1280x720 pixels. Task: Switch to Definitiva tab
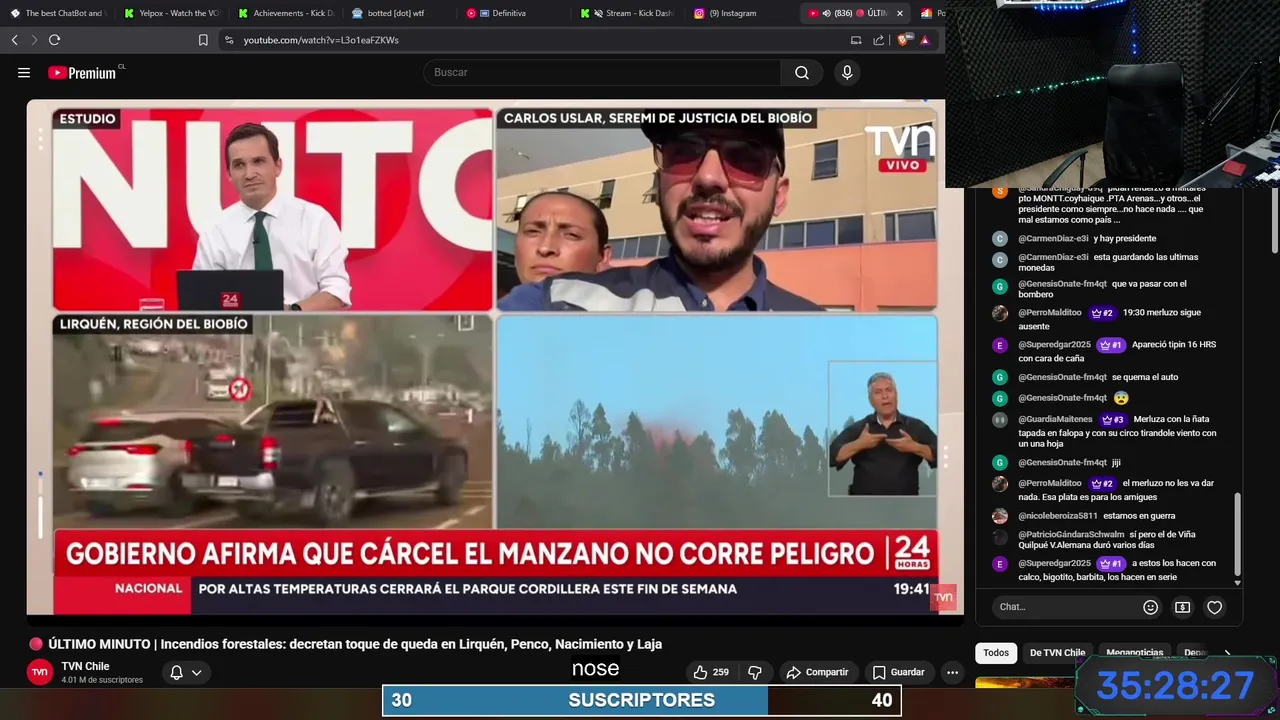click(513, 13)
